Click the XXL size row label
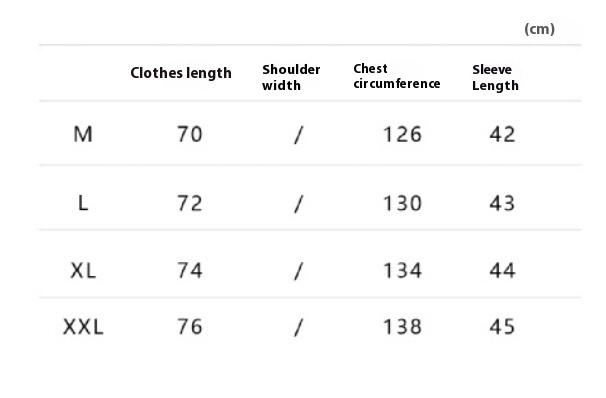Viewport: 606px width, 398px height. click(x=83, y=327)
